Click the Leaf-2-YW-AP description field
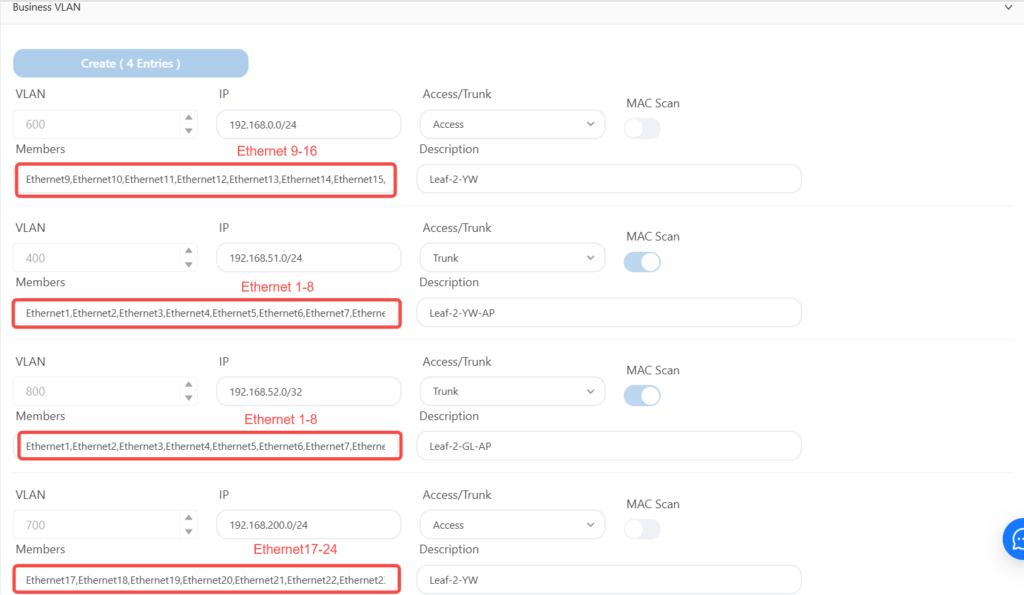Viewport: 1024px width, 595px height. click(609, 312)
